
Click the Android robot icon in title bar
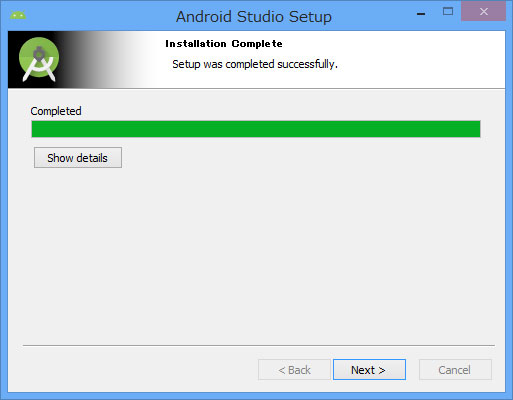18,15
